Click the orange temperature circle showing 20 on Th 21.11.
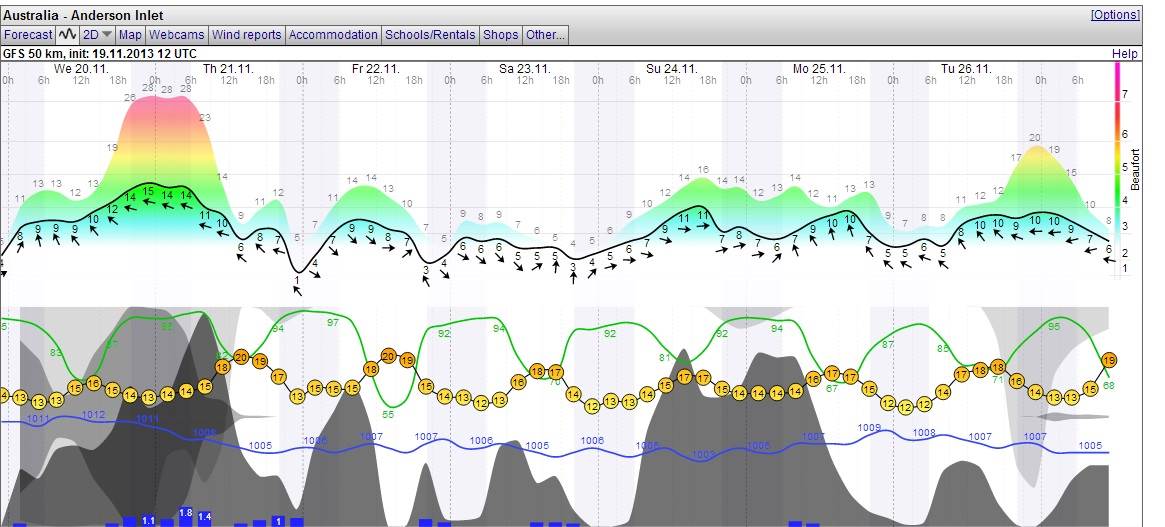Image resolution: width=1165 pixels, height=527 pixels. coord(241,356)
